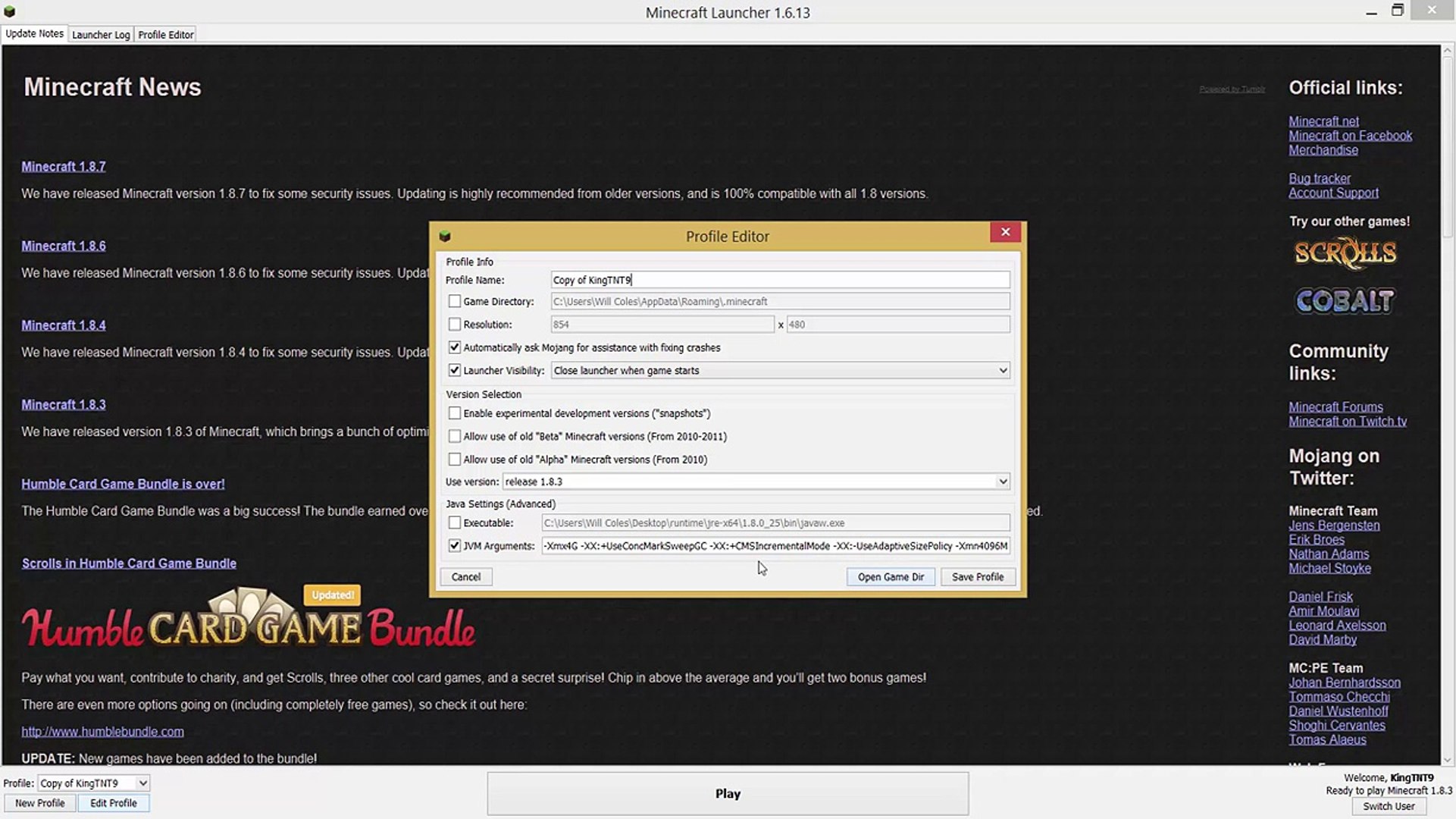The height and width of the screenshot is (819, 1456).
Task: Click the Scrolls game logo
Action: point(1345,253)
